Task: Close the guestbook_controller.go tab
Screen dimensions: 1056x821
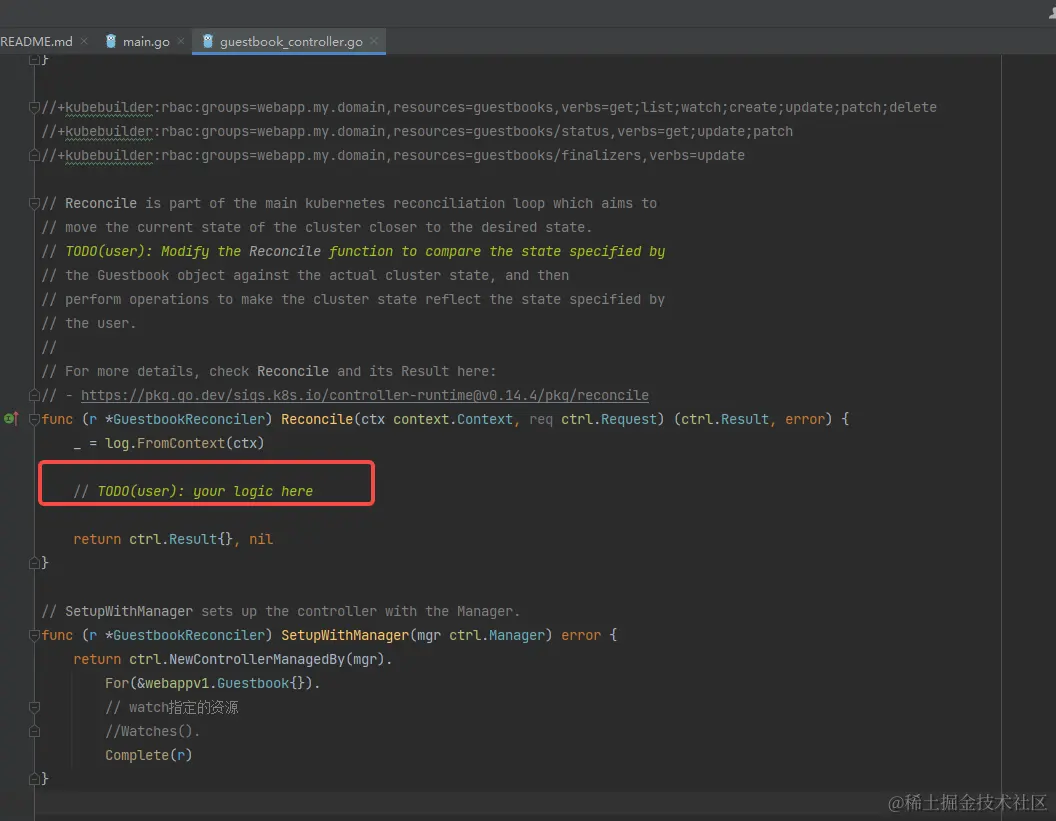Action: point(374,42)
